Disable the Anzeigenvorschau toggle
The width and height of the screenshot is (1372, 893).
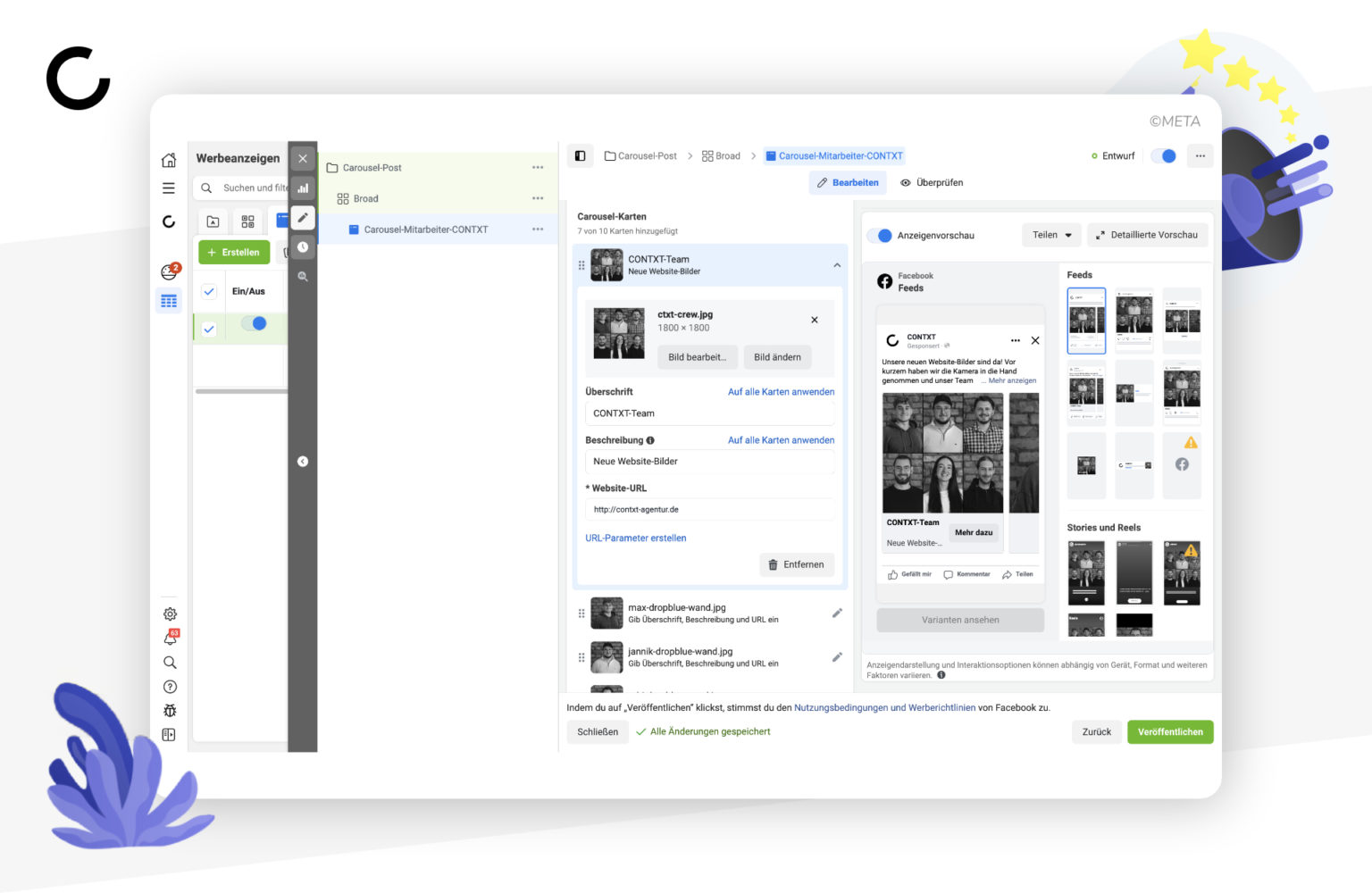click(x=880, y=235)
